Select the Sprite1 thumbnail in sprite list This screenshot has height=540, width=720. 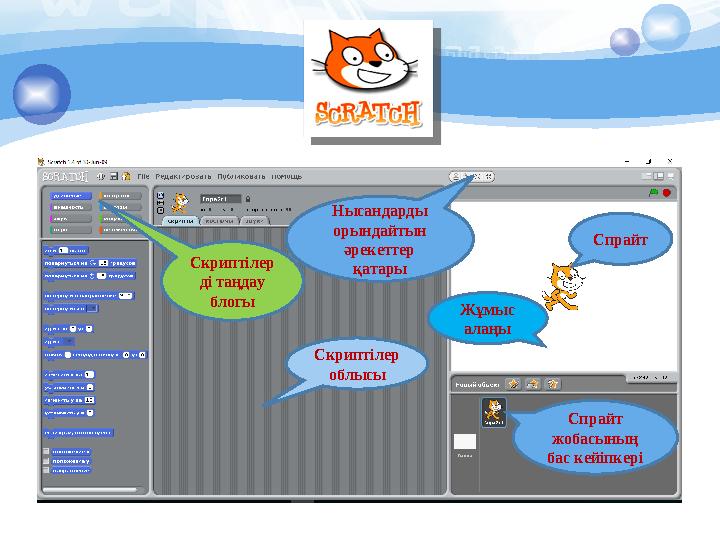494,412
